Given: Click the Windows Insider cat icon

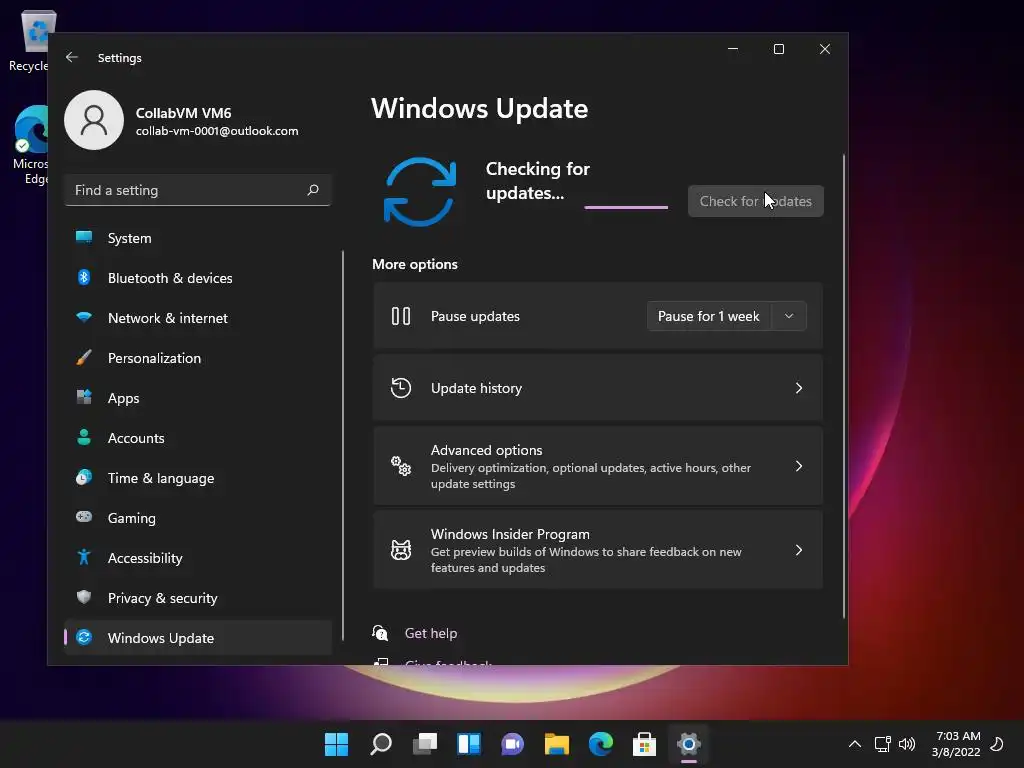Looking at the screenshot, I should 401,550.
